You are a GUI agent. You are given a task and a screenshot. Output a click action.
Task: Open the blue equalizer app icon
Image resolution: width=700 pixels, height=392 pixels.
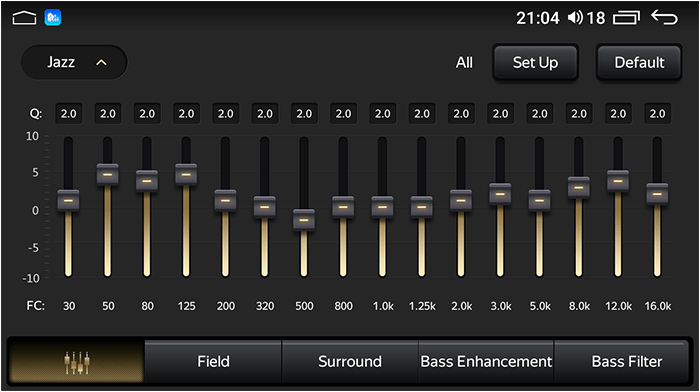53,18
